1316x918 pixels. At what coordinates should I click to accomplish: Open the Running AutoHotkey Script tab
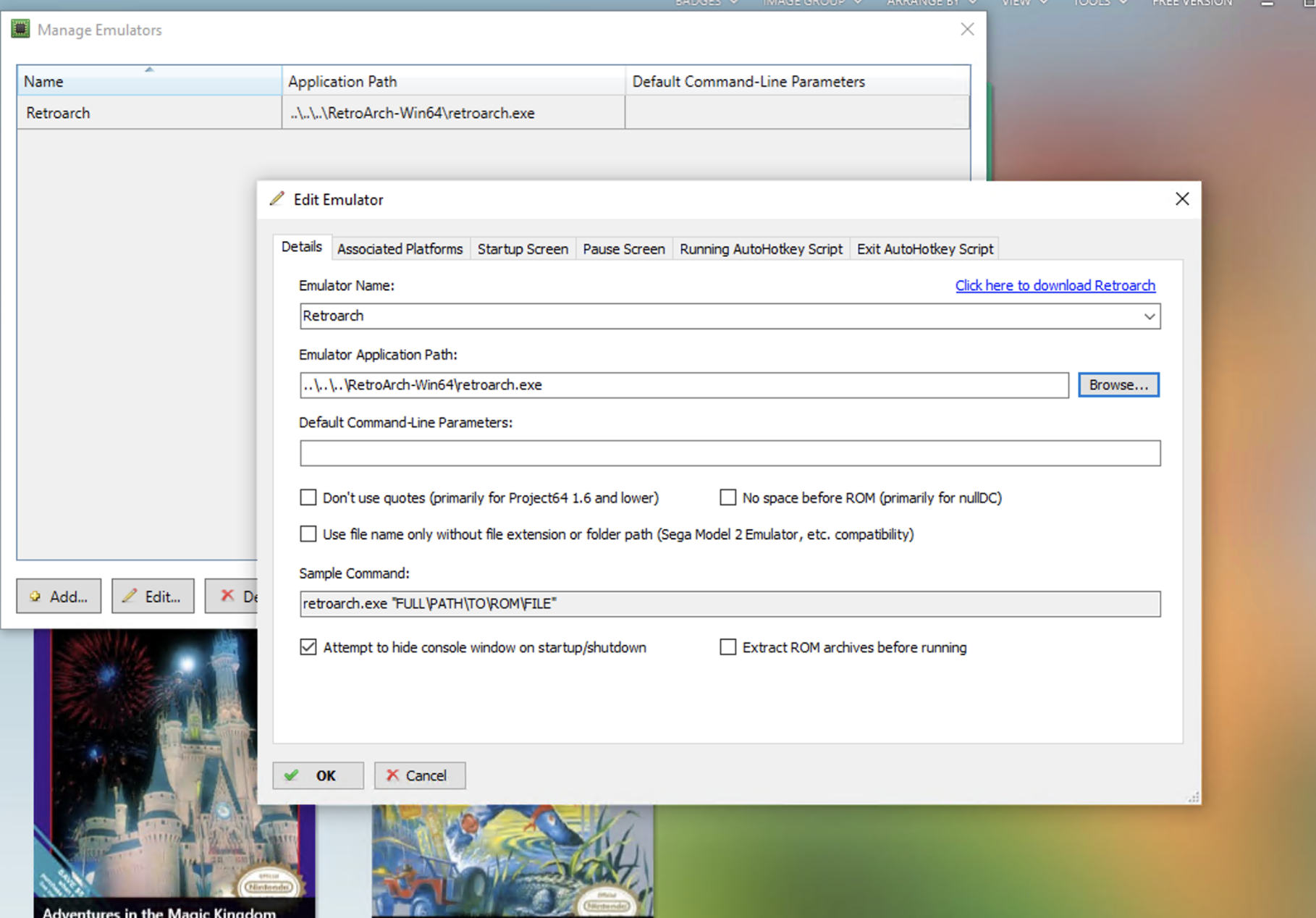(x=761, y=249)
